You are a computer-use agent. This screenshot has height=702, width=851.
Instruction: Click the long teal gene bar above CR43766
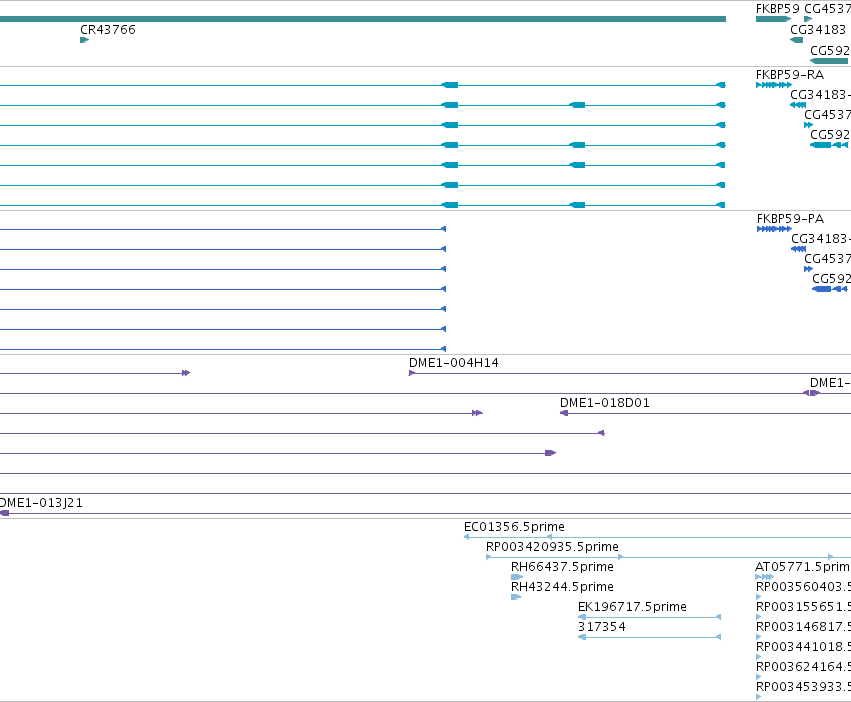click(363, 19)
